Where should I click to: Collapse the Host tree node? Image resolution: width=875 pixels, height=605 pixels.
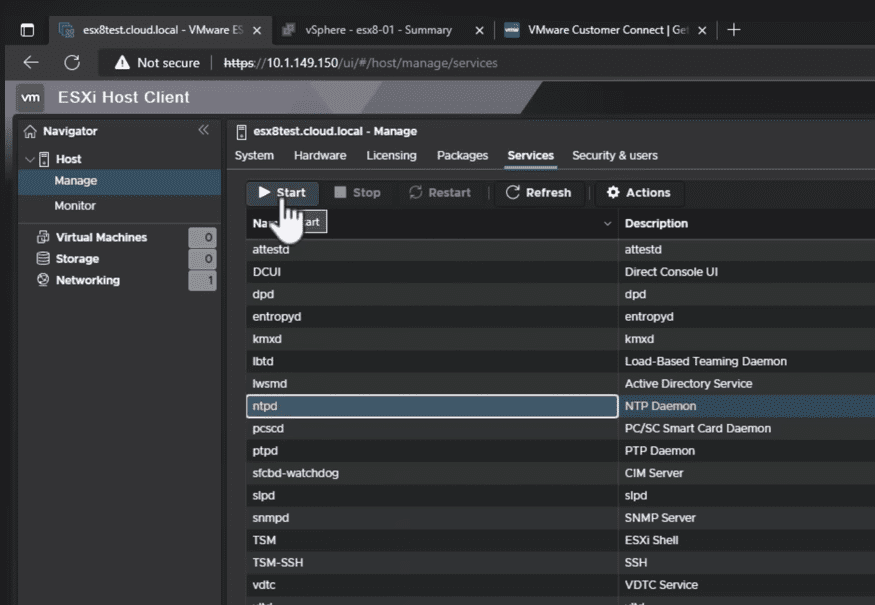tap(30, 159)
